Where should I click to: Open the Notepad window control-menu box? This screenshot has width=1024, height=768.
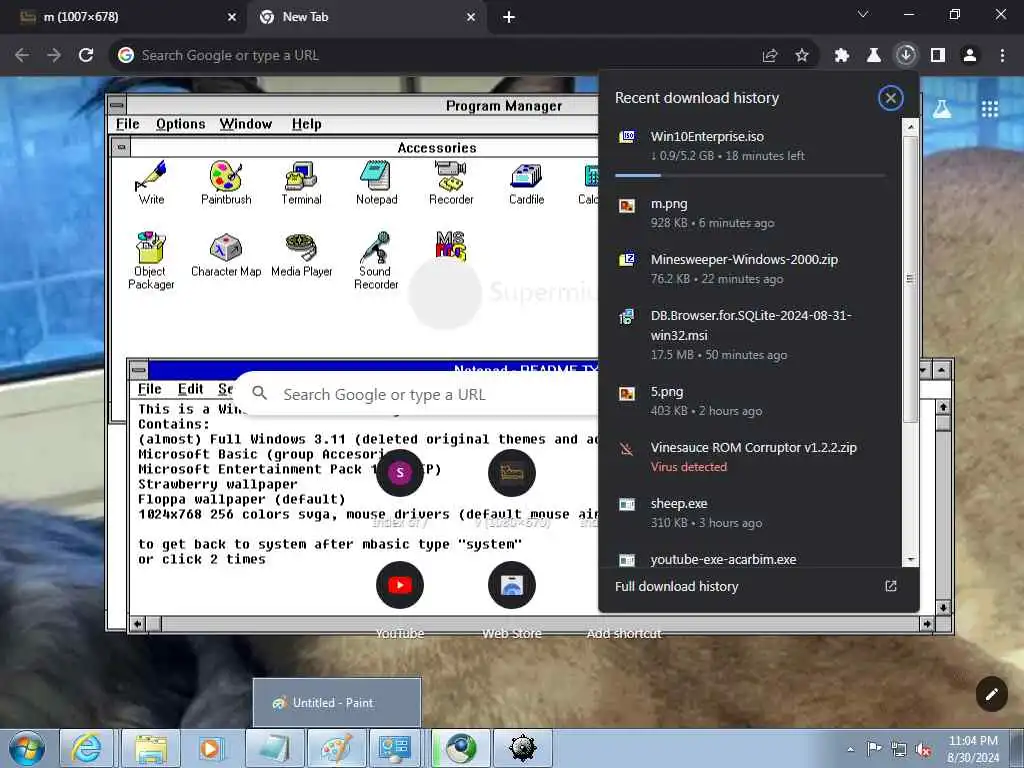[x=138, y=370]
